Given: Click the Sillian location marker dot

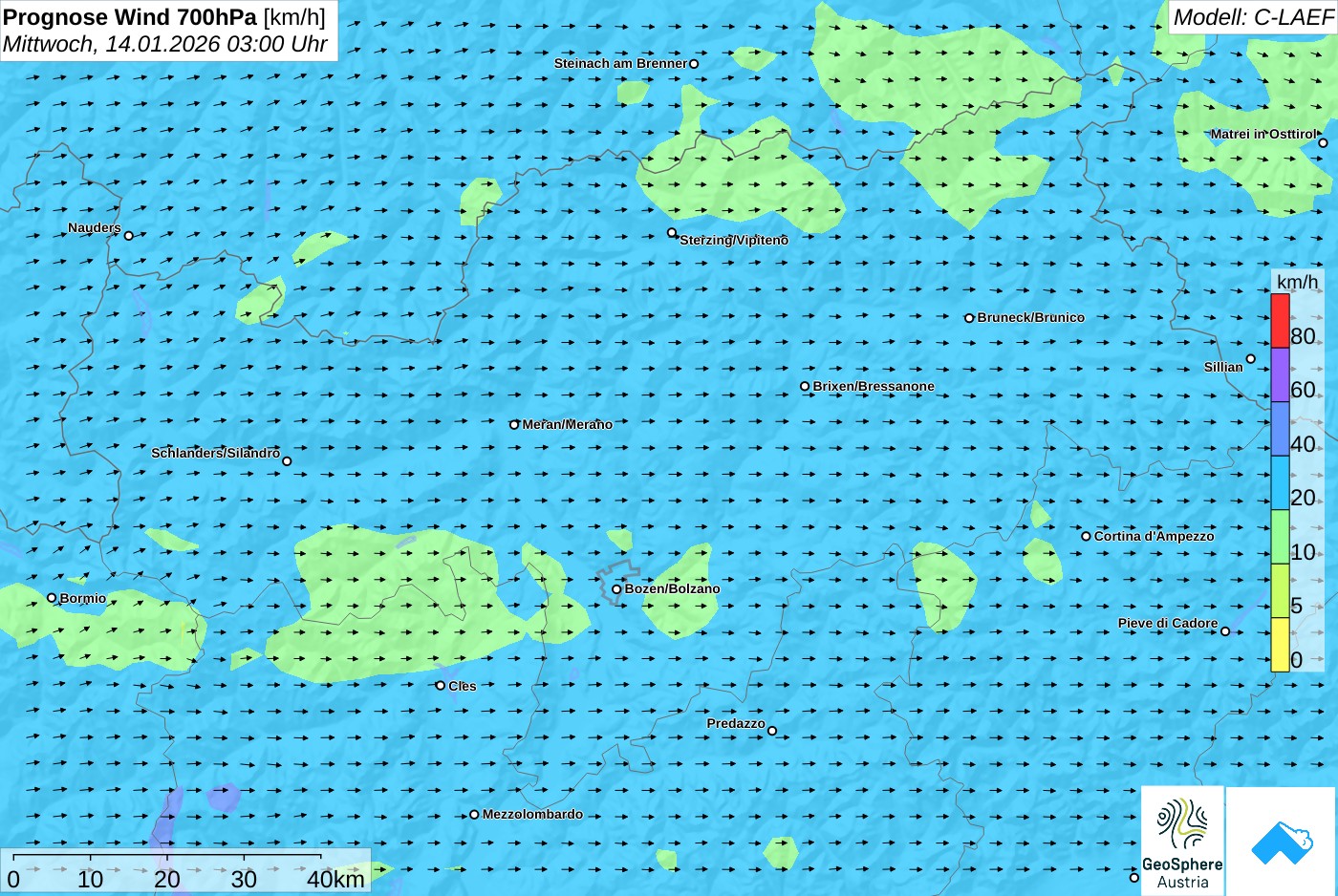Looking at the screenshot, I should (1251, 359).
